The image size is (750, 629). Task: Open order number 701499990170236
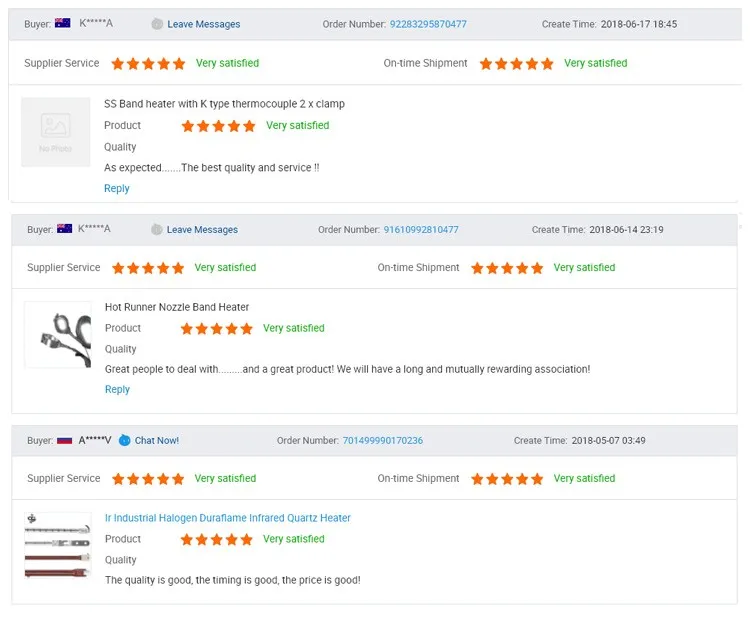[x=383, y=441]
